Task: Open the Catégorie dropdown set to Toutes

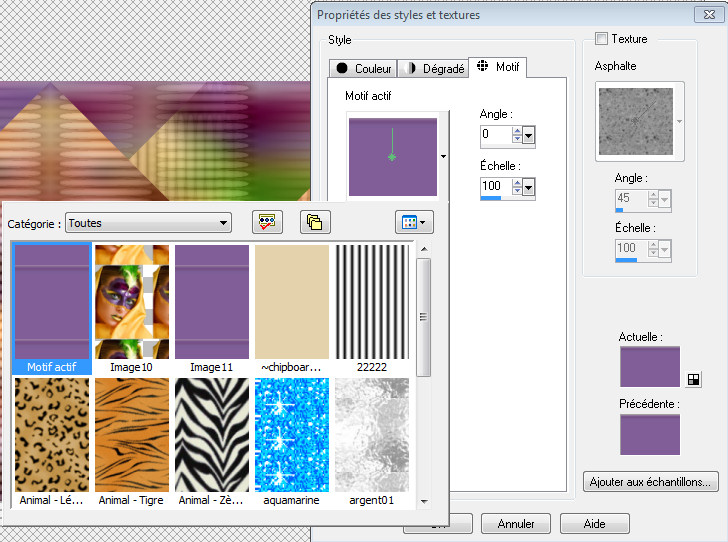Action: [x=150, y=223]
